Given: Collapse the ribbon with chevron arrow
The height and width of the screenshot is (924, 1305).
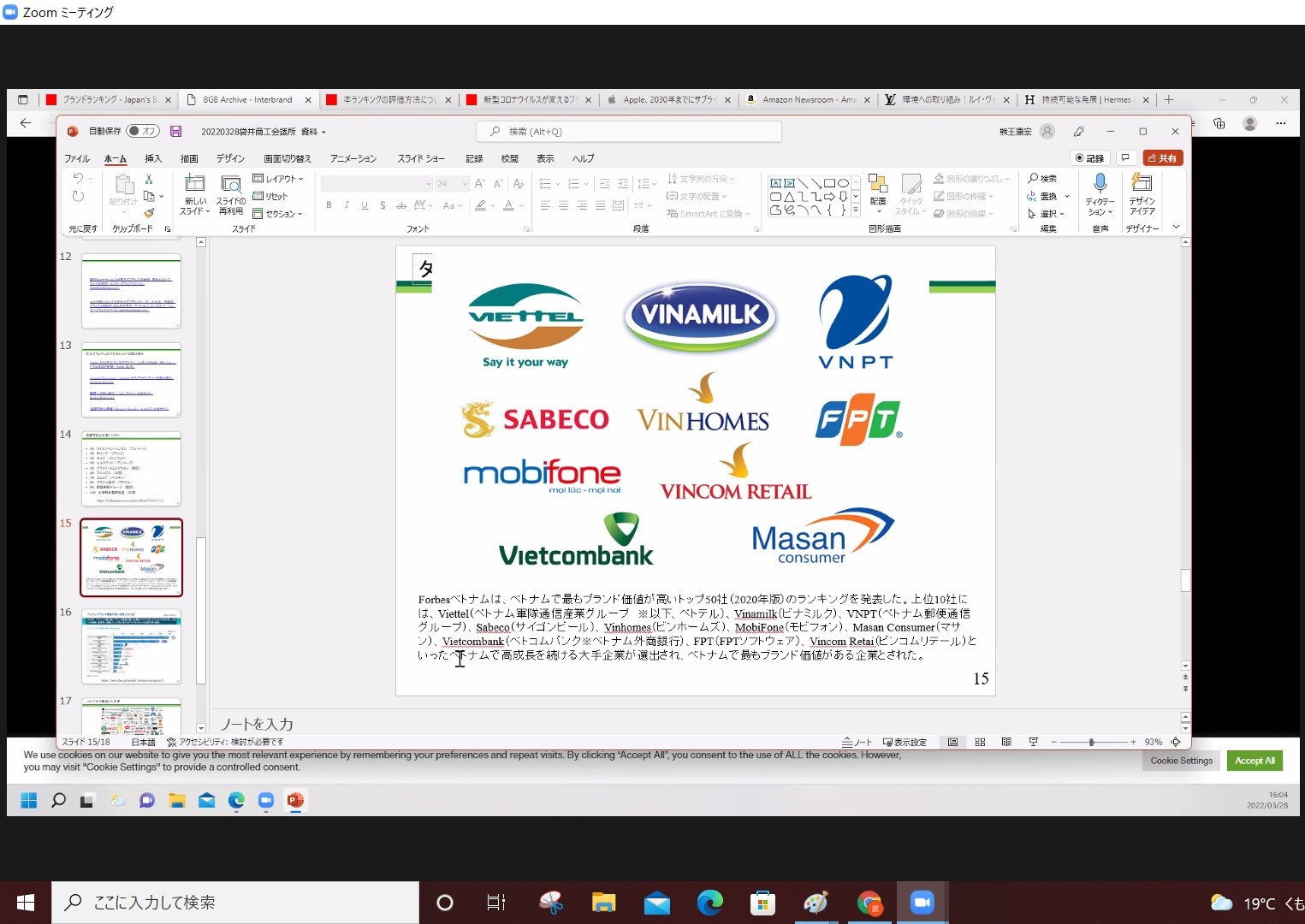Looking at the screenshot, I should coord(1177,227).
